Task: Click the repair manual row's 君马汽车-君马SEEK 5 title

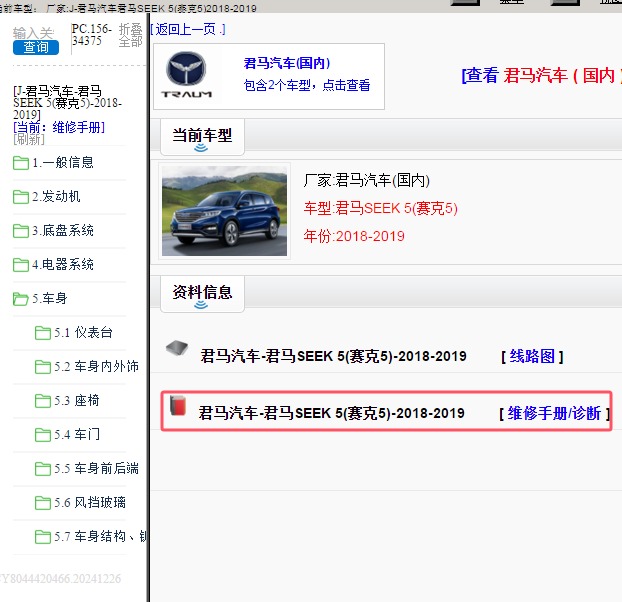Action: (332, 413)
